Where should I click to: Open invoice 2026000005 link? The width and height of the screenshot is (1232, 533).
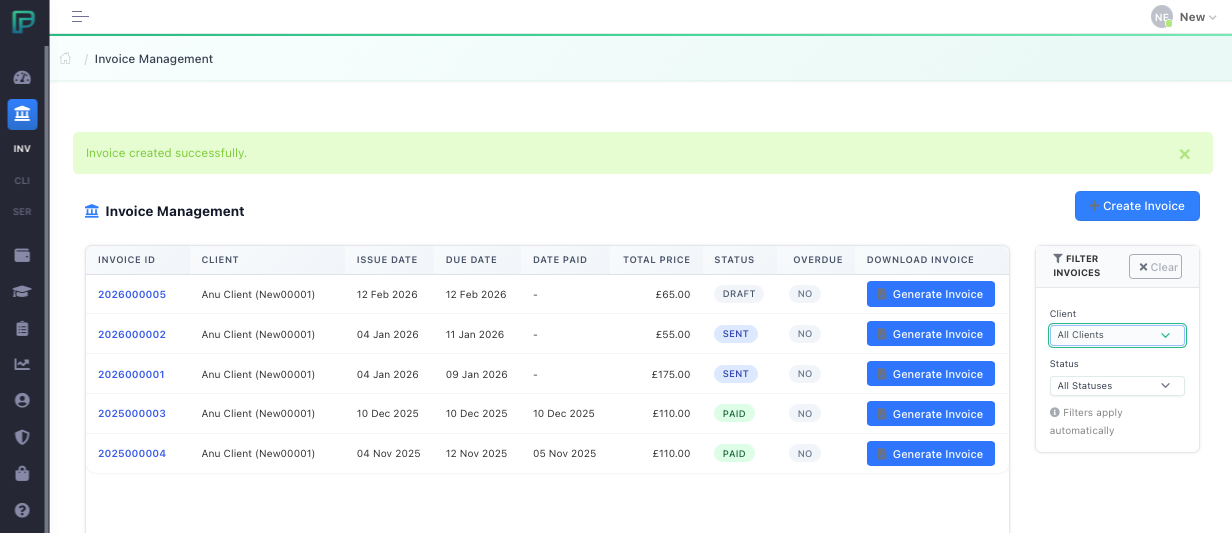coord(132,295)
